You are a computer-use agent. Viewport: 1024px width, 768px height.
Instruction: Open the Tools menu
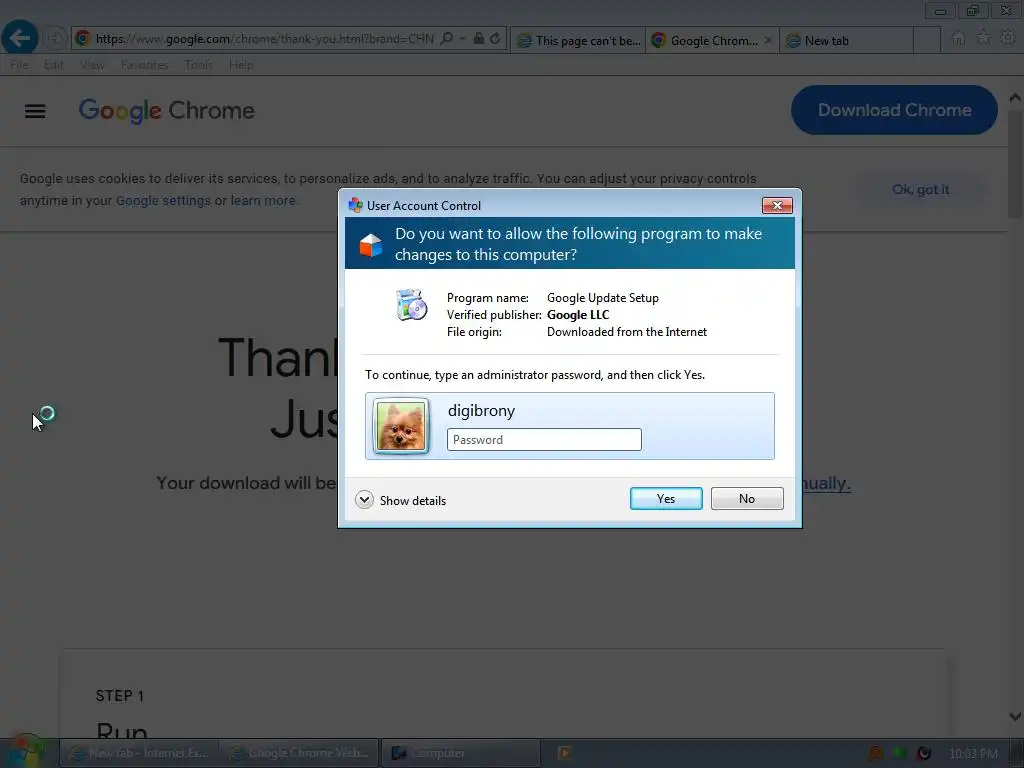click(x=198, y=65)
